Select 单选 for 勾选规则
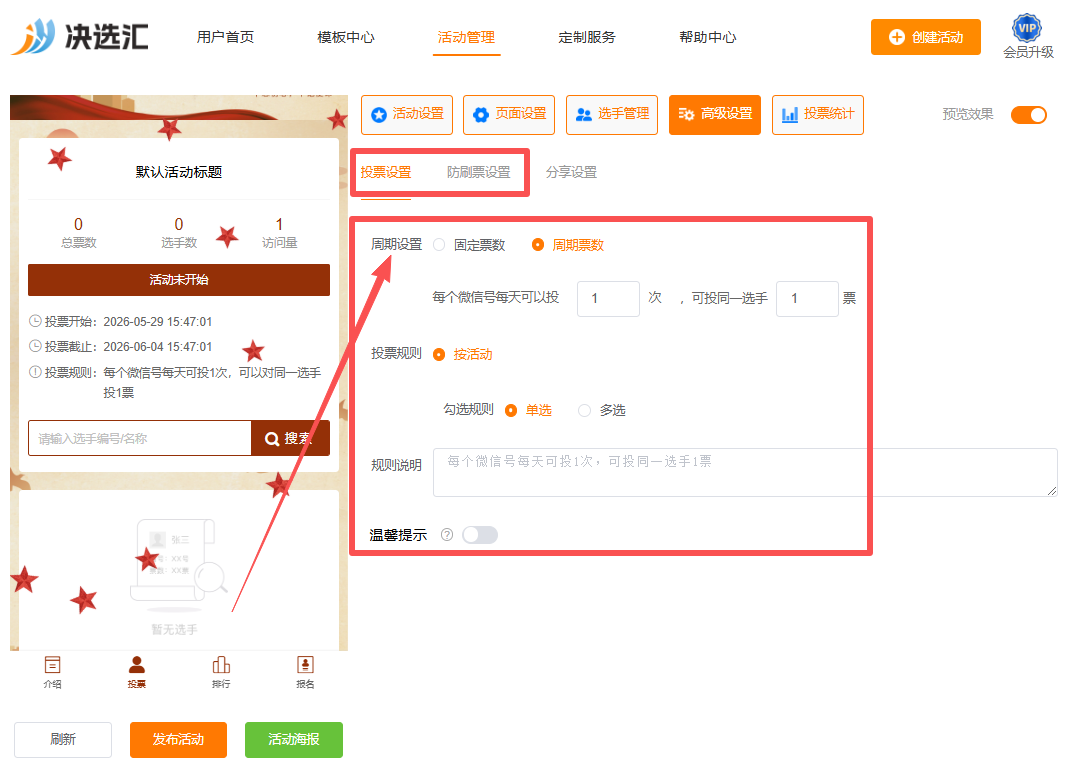This screenshot has height=784, width=1069. (528, 410)
